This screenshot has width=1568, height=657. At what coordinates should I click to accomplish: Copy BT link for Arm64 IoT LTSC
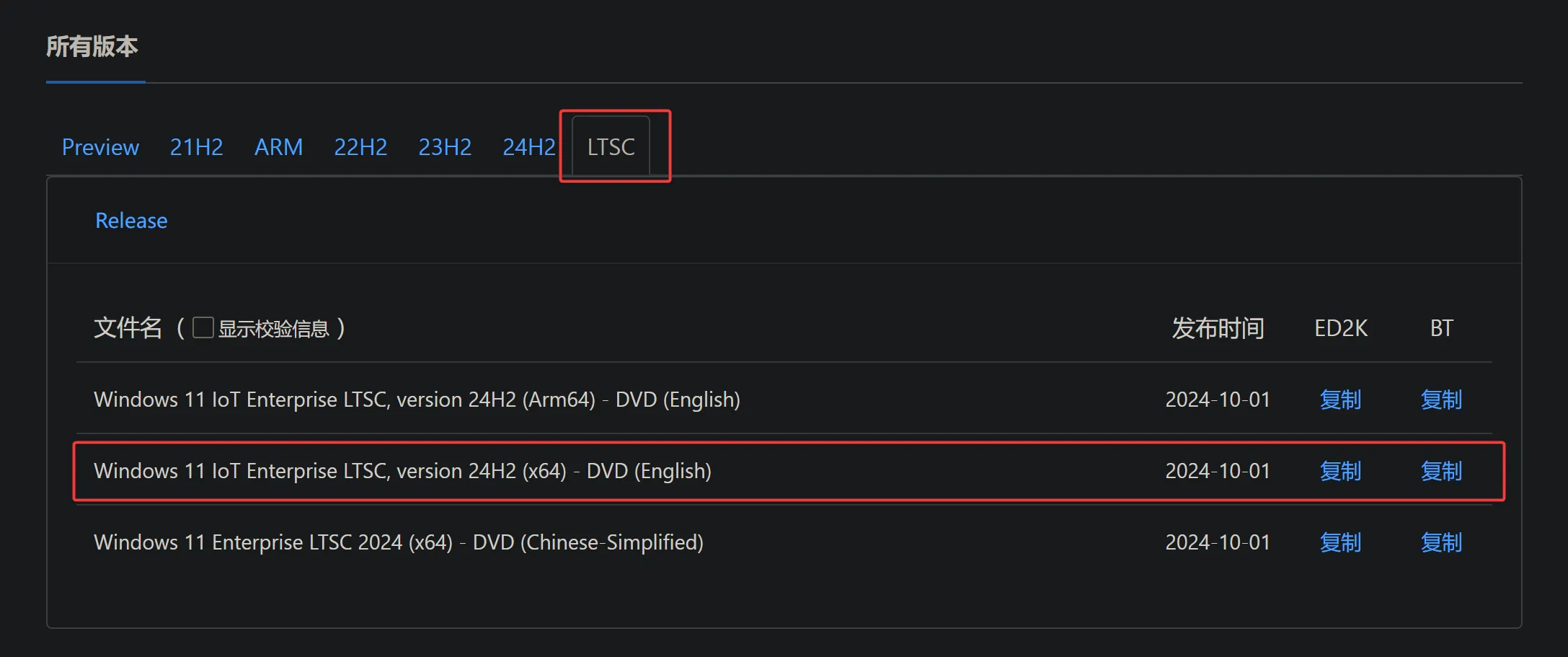[1441, 400]
